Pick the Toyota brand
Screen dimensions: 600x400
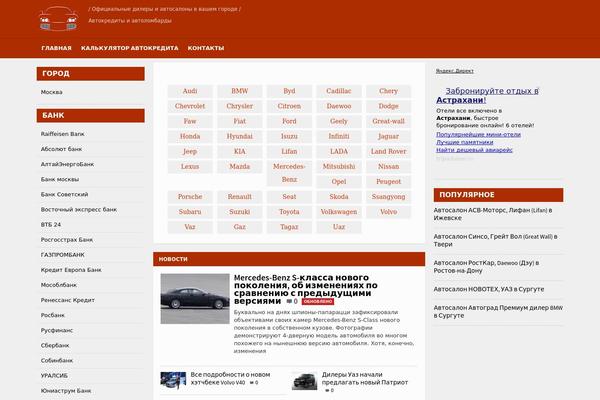tap(289, 212)
